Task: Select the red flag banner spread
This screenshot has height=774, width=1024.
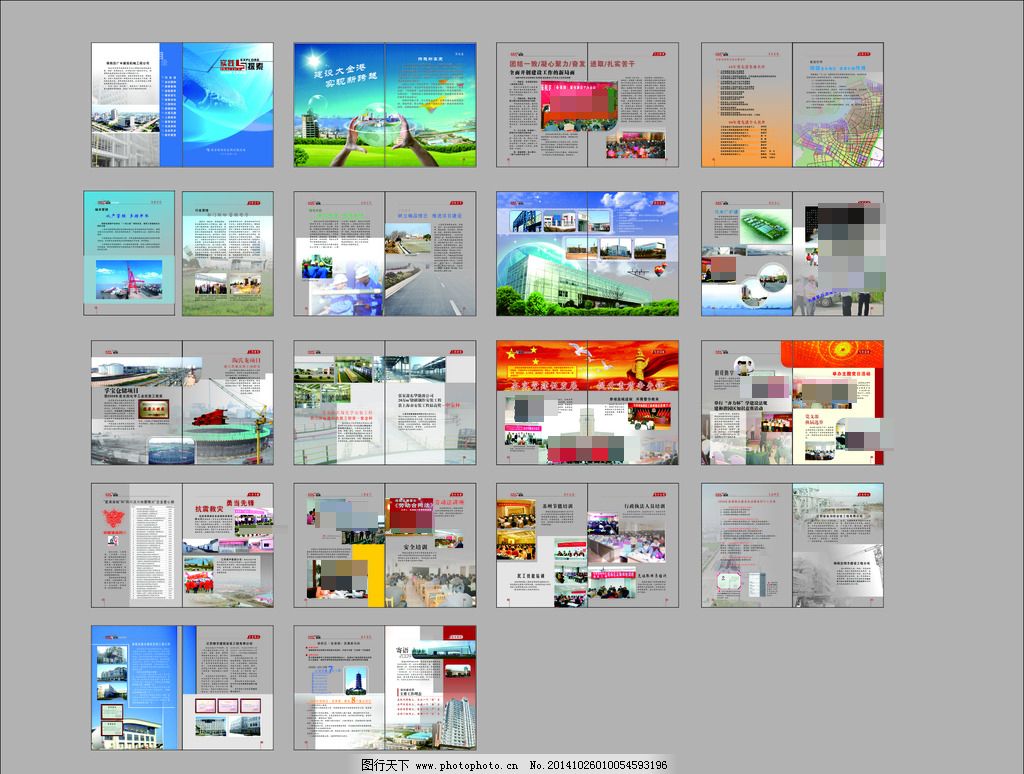Action: click(x=588, y=403)
